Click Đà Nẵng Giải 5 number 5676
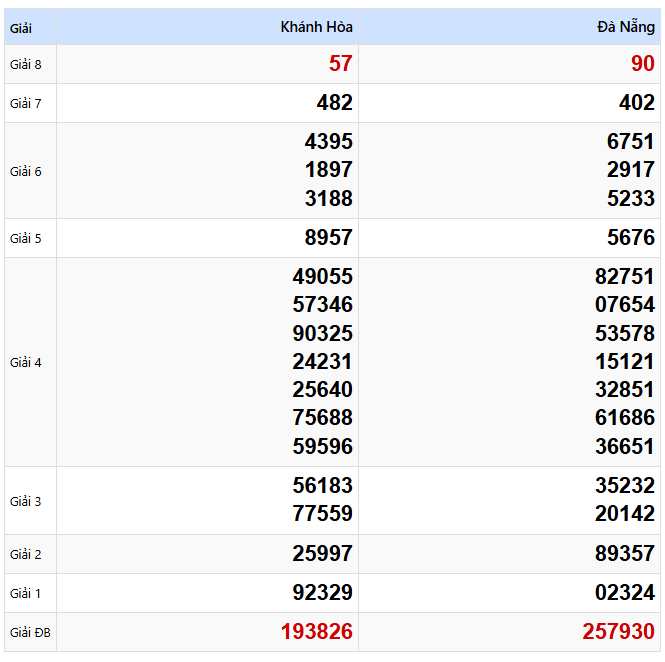Screen dimensions: 665x662 coord(631,237)
